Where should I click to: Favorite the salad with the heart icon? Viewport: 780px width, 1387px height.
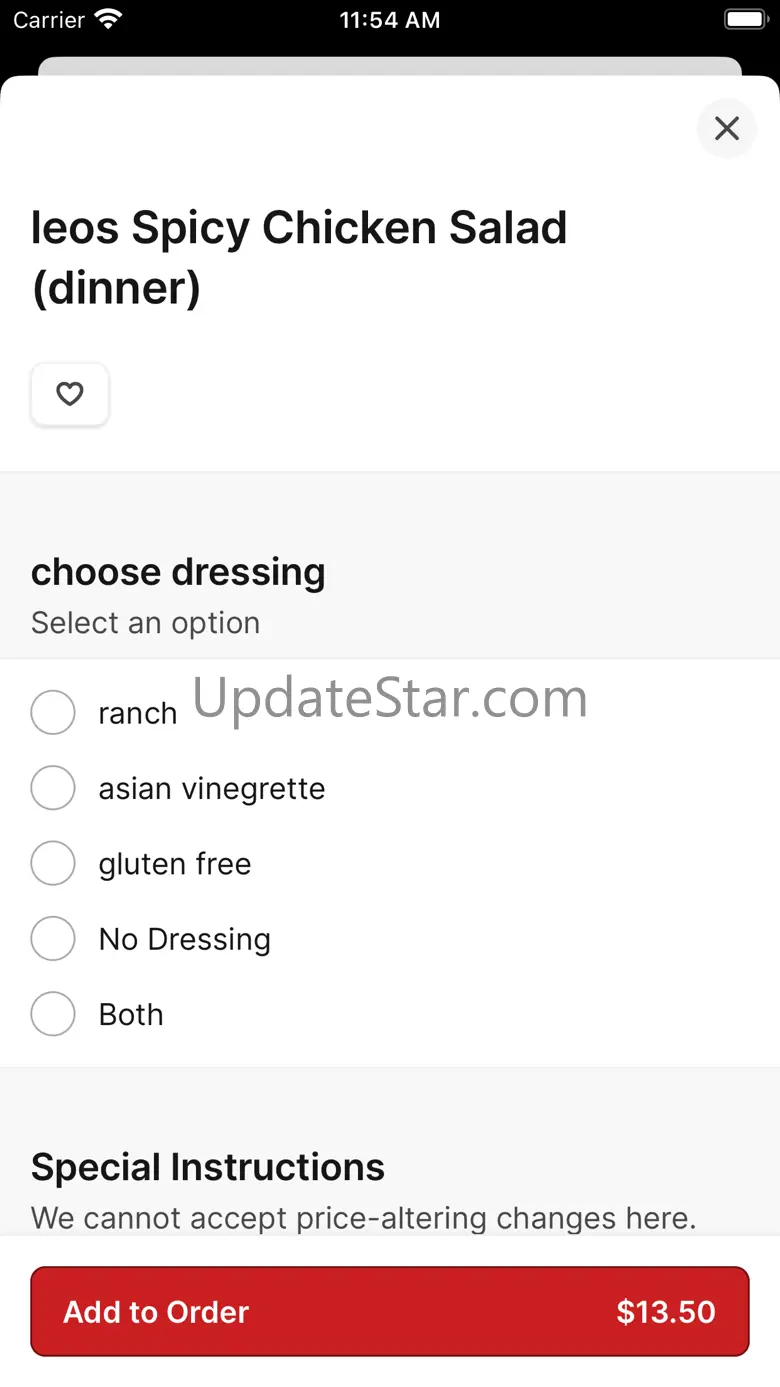tap(69, 395)
